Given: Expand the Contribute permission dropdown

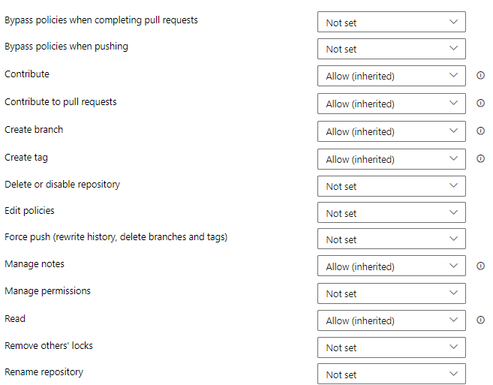Looking at the screenshot, I should point(391,76).
